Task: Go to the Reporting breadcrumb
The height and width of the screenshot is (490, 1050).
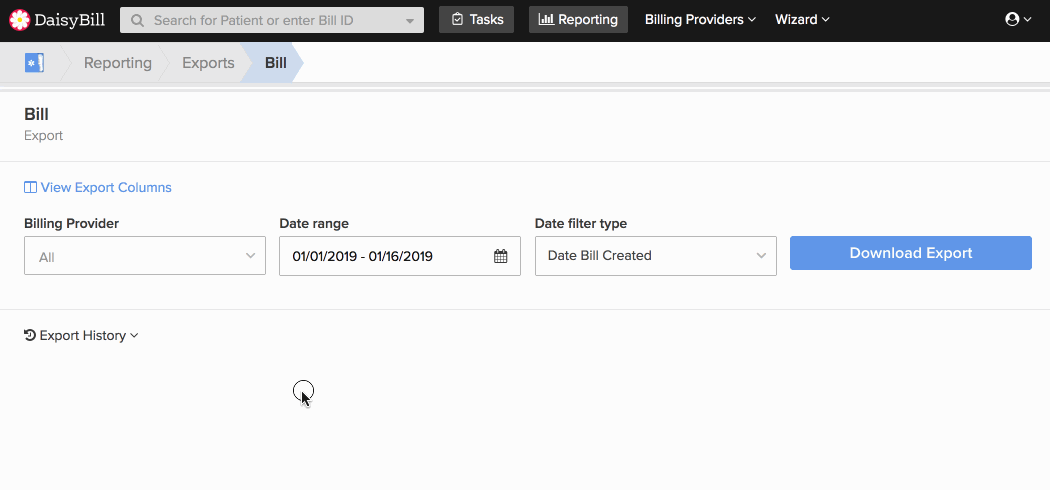Action: [x=118, y=63]
